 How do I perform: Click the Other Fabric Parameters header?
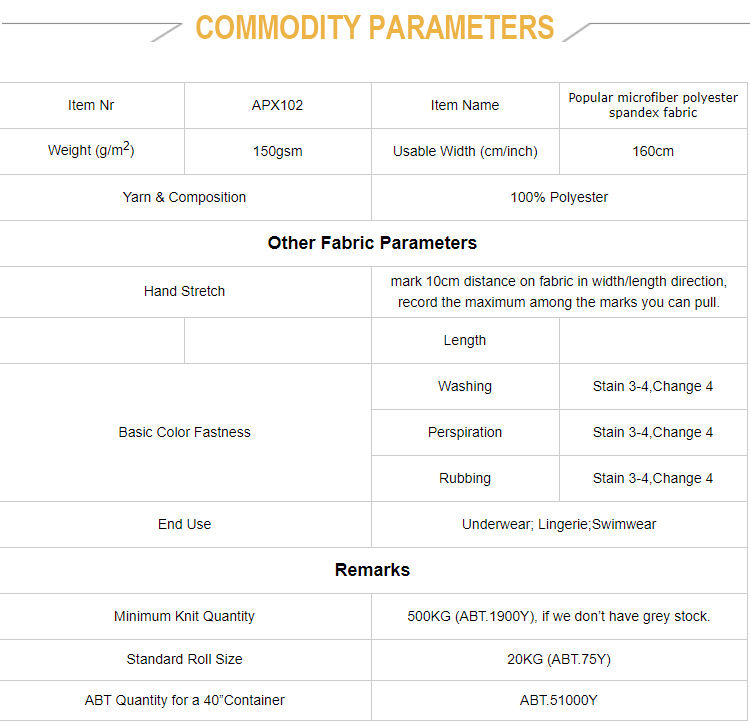(x=372, y=243)
